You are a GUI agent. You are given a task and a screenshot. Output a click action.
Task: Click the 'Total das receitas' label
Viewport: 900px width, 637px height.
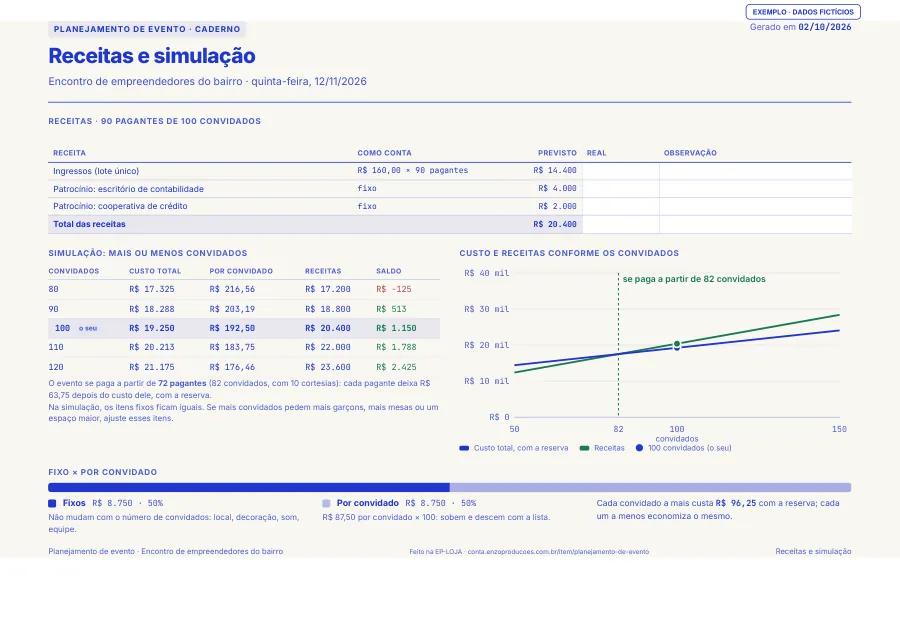89,224
